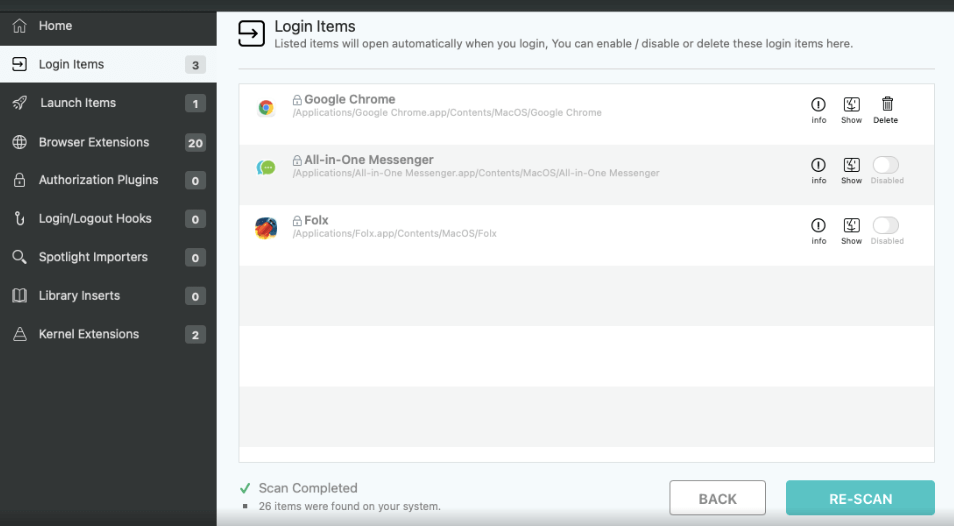
Task: Click the RE-SCAN button
Action: [x=860, y=498]
